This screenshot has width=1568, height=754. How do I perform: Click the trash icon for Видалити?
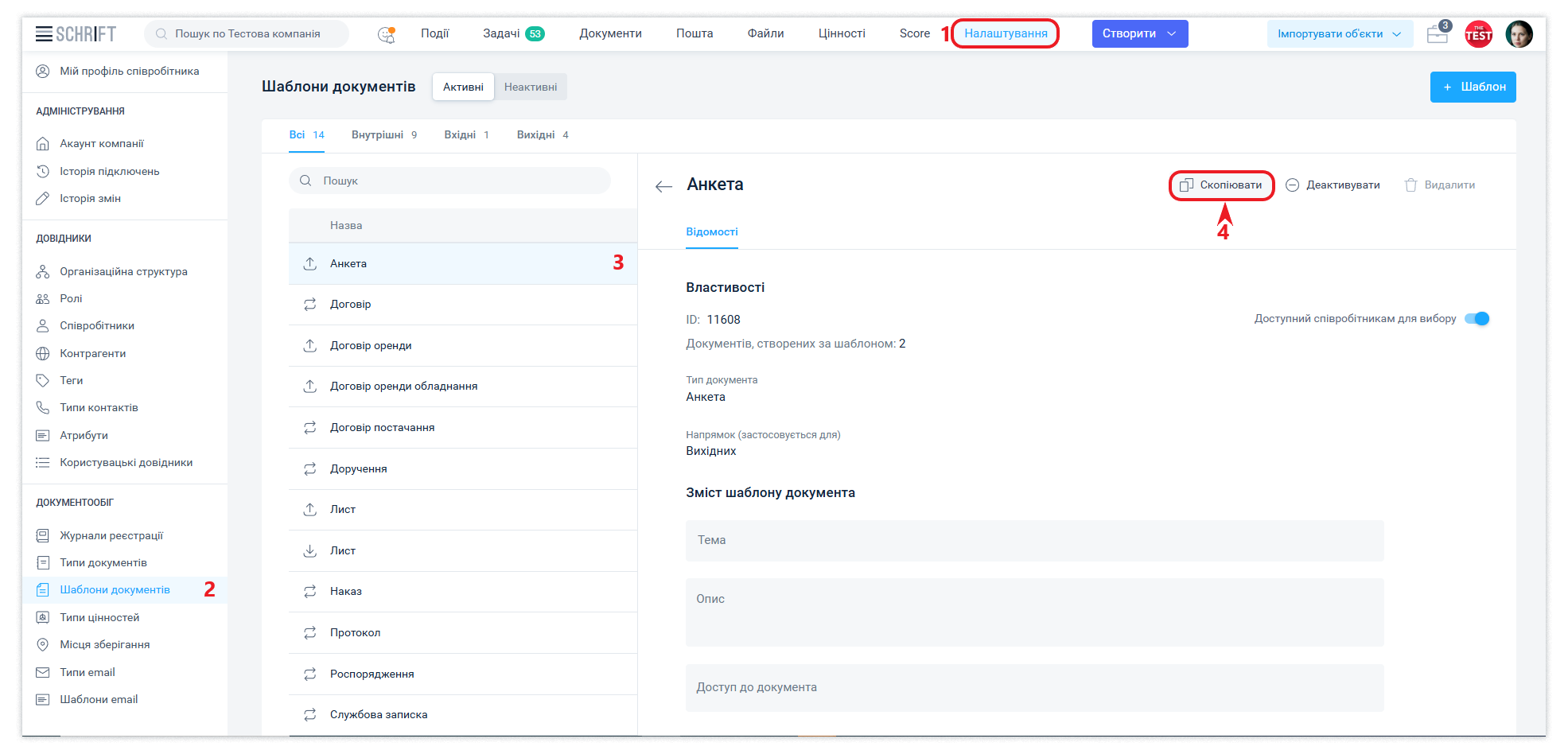[1410, 185]
